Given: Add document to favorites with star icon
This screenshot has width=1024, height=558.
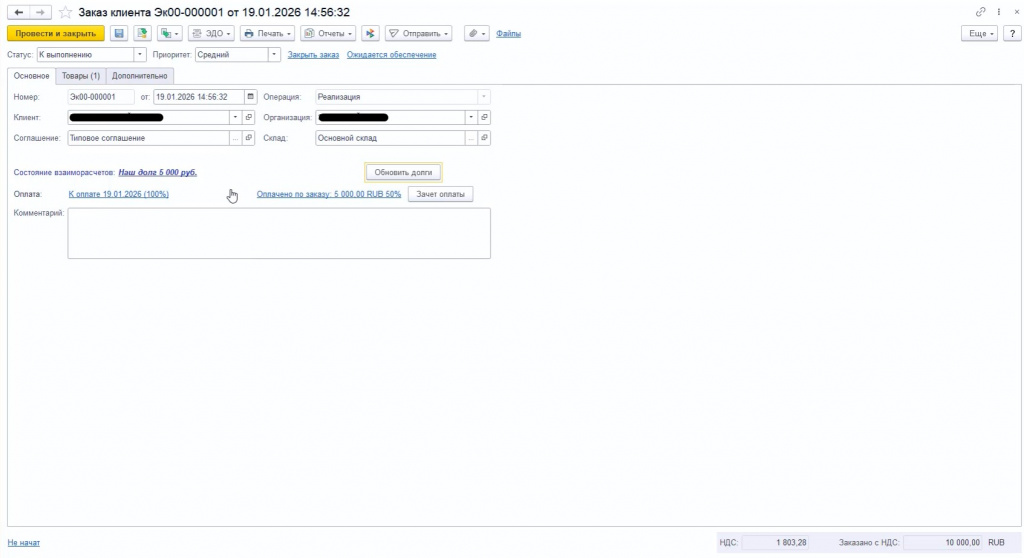Looking at the screenshot, I should click(x=65, y=12).
